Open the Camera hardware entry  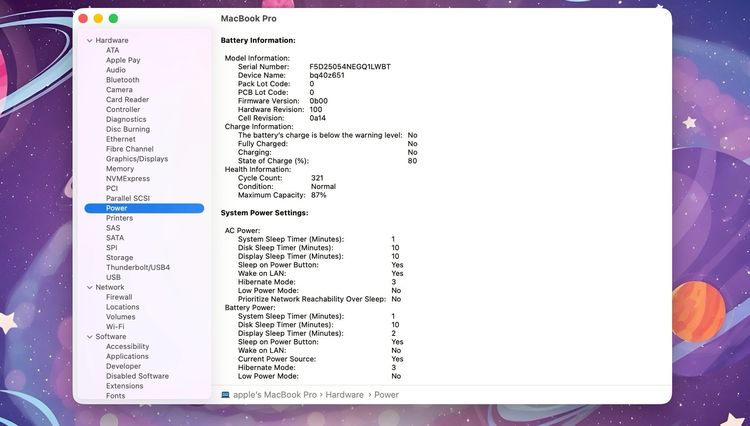[119, 90]
